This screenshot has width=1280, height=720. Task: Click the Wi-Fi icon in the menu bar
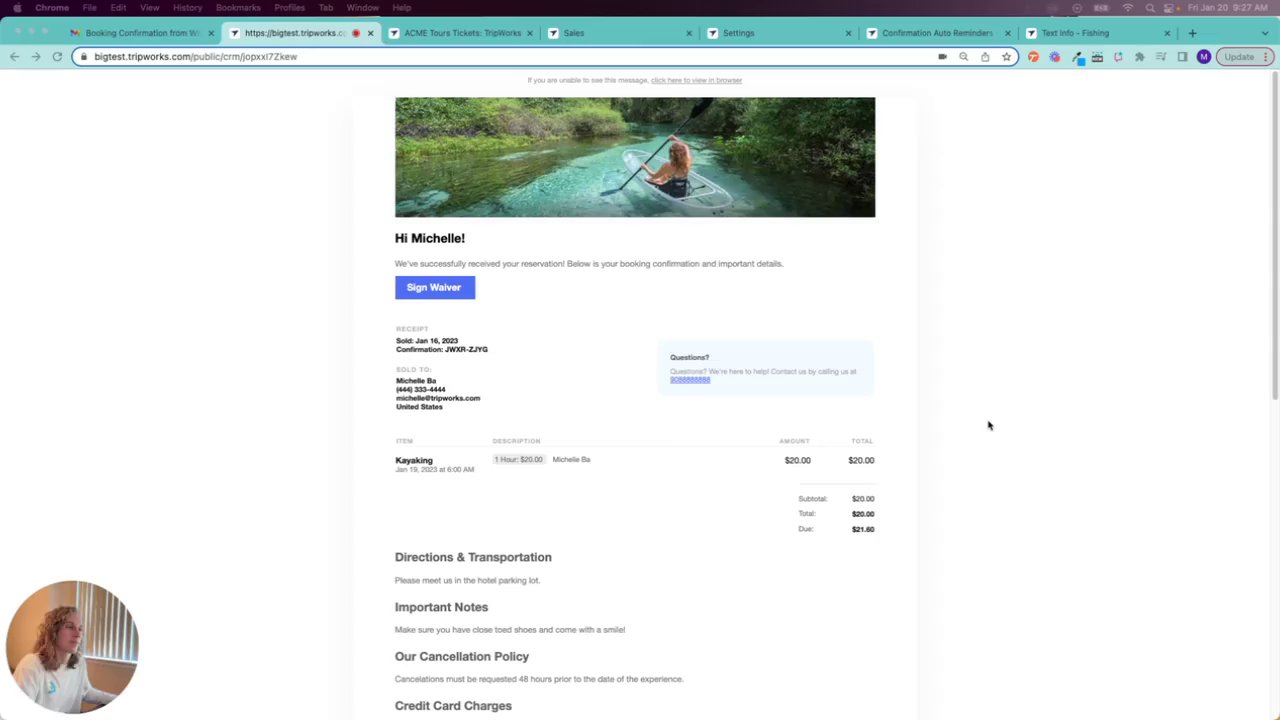tap(1128, 8)
